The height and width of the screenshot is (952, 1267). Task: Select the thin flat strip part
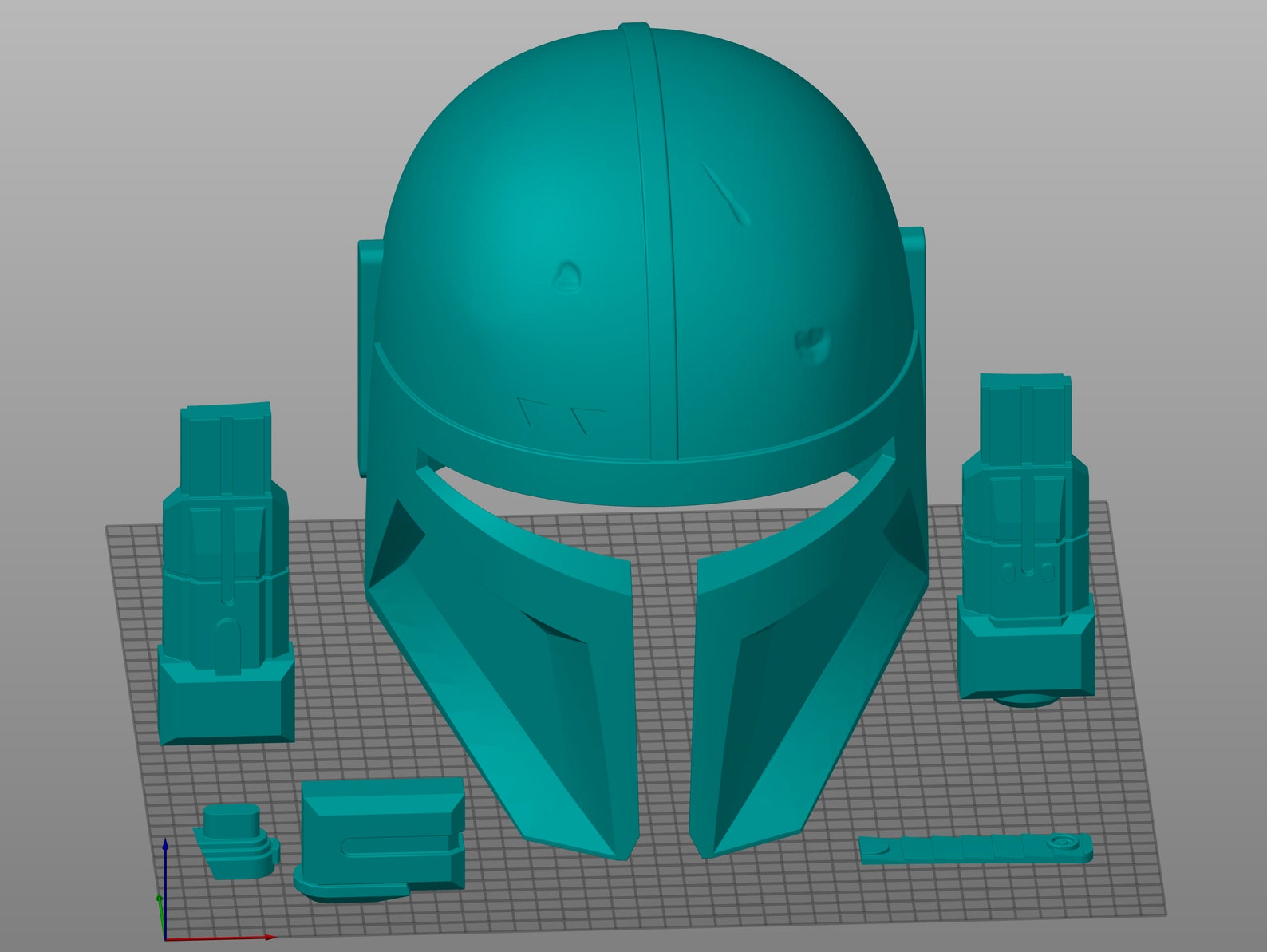tap(976, 848)
